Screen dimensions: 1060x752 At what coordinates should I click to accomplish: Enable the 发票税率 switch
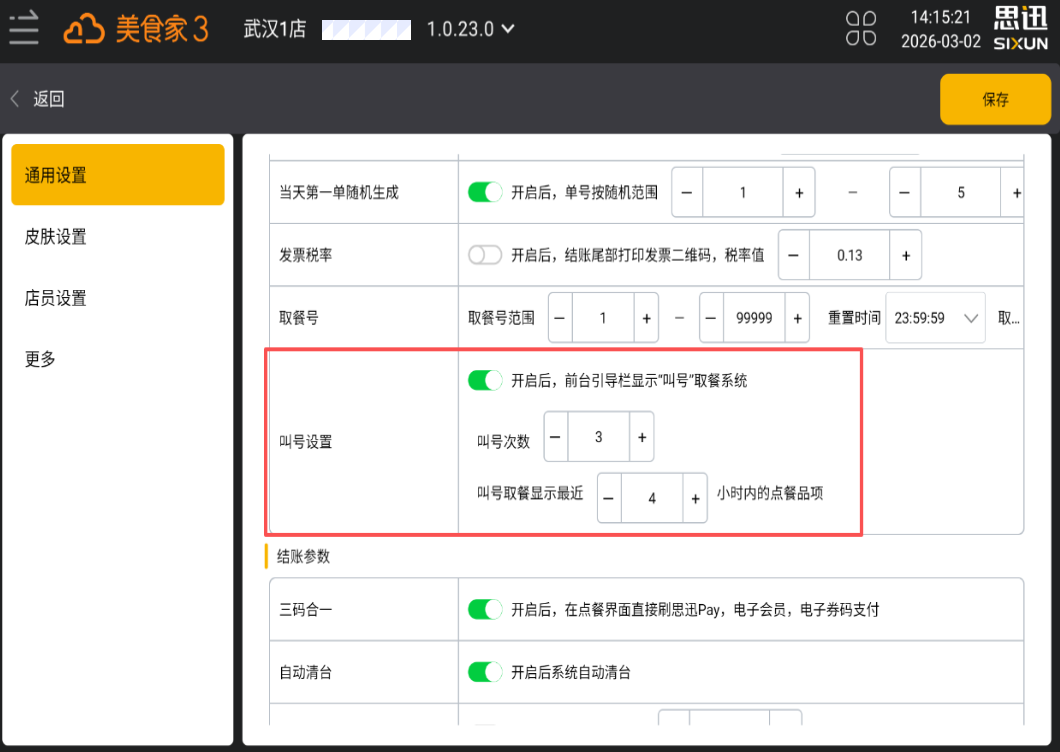[x=485, y=255]
